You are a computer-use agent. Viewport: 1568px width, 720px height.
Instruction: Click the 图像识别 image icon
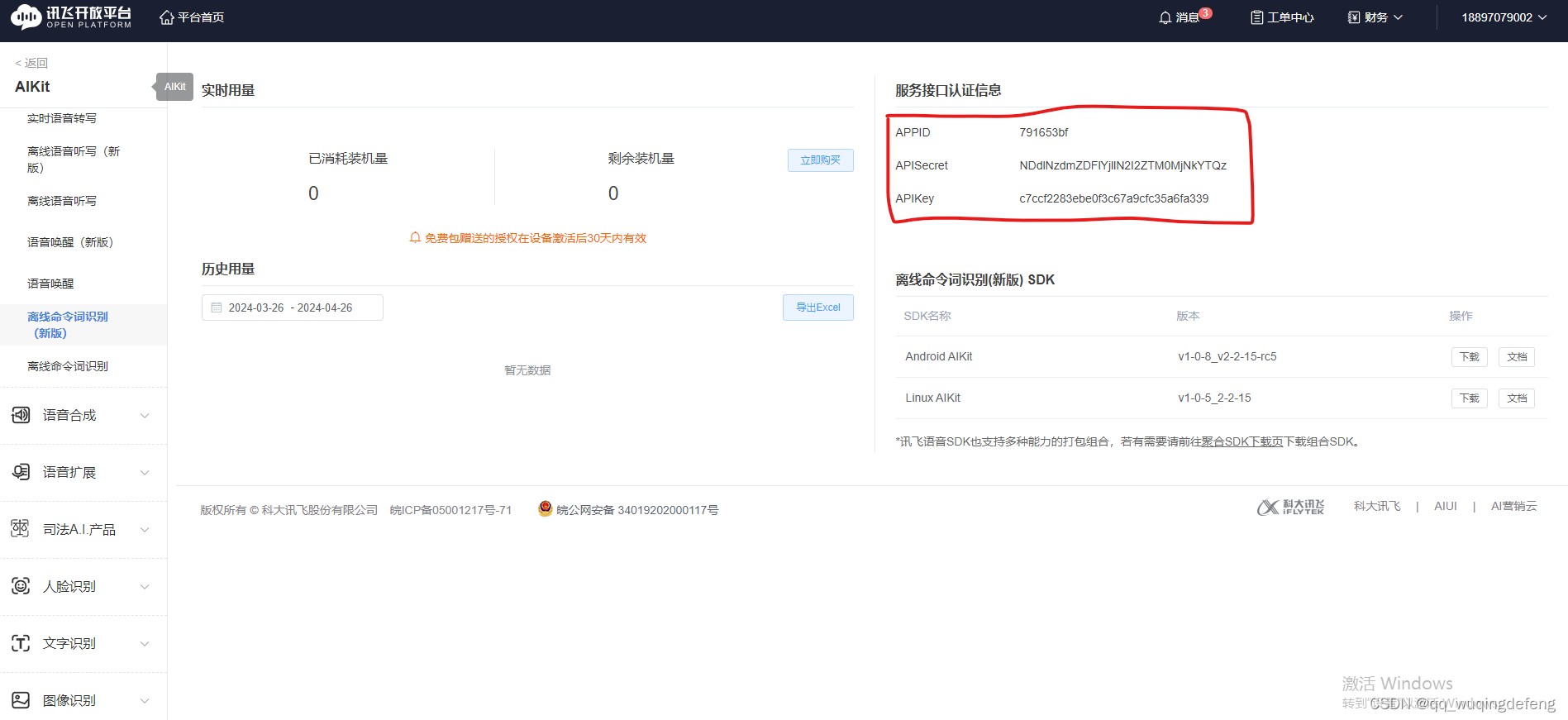pos(21,700)
